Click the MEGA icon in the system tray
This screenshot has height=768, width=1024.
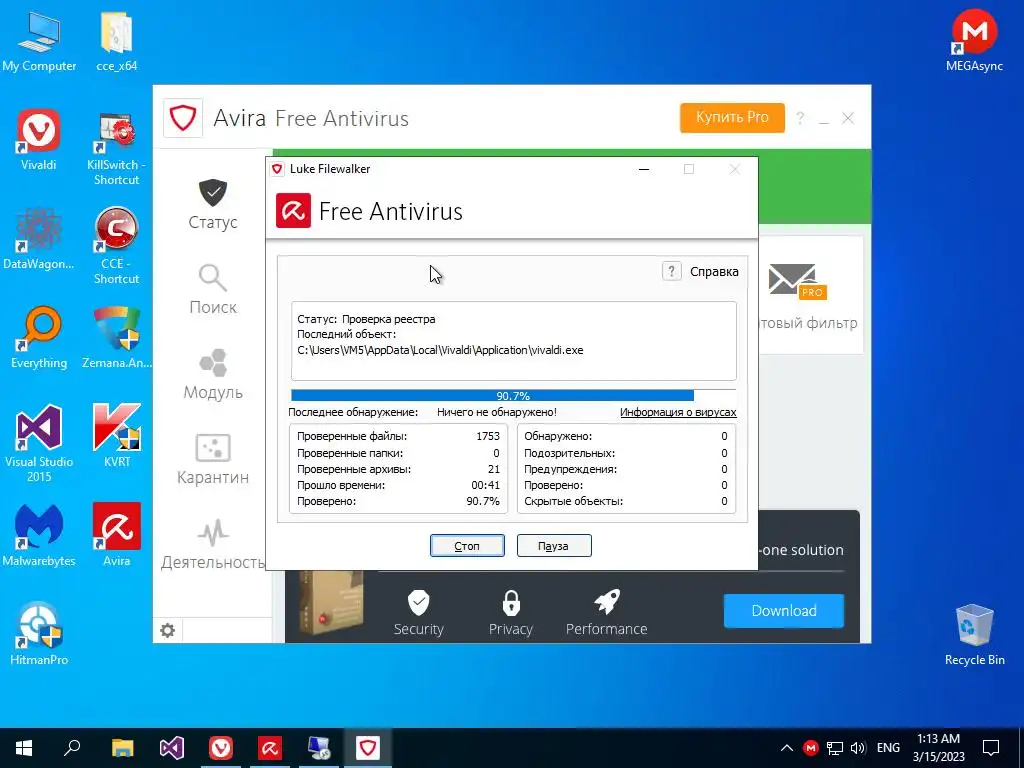pos(810,748)
